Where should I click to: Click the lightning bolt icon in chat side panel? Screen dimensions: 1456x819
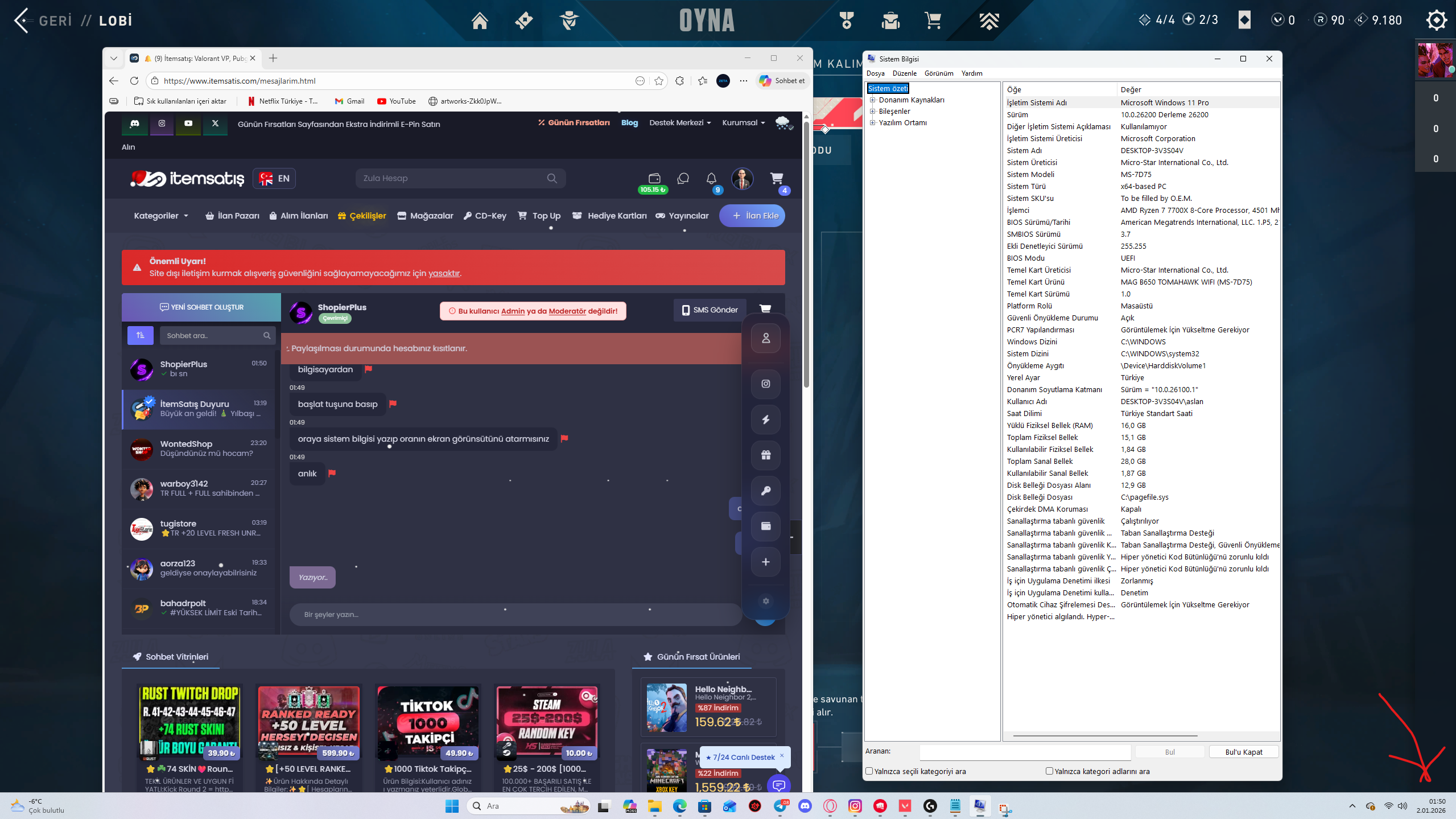pyautogui.click(x=766, y=419)
